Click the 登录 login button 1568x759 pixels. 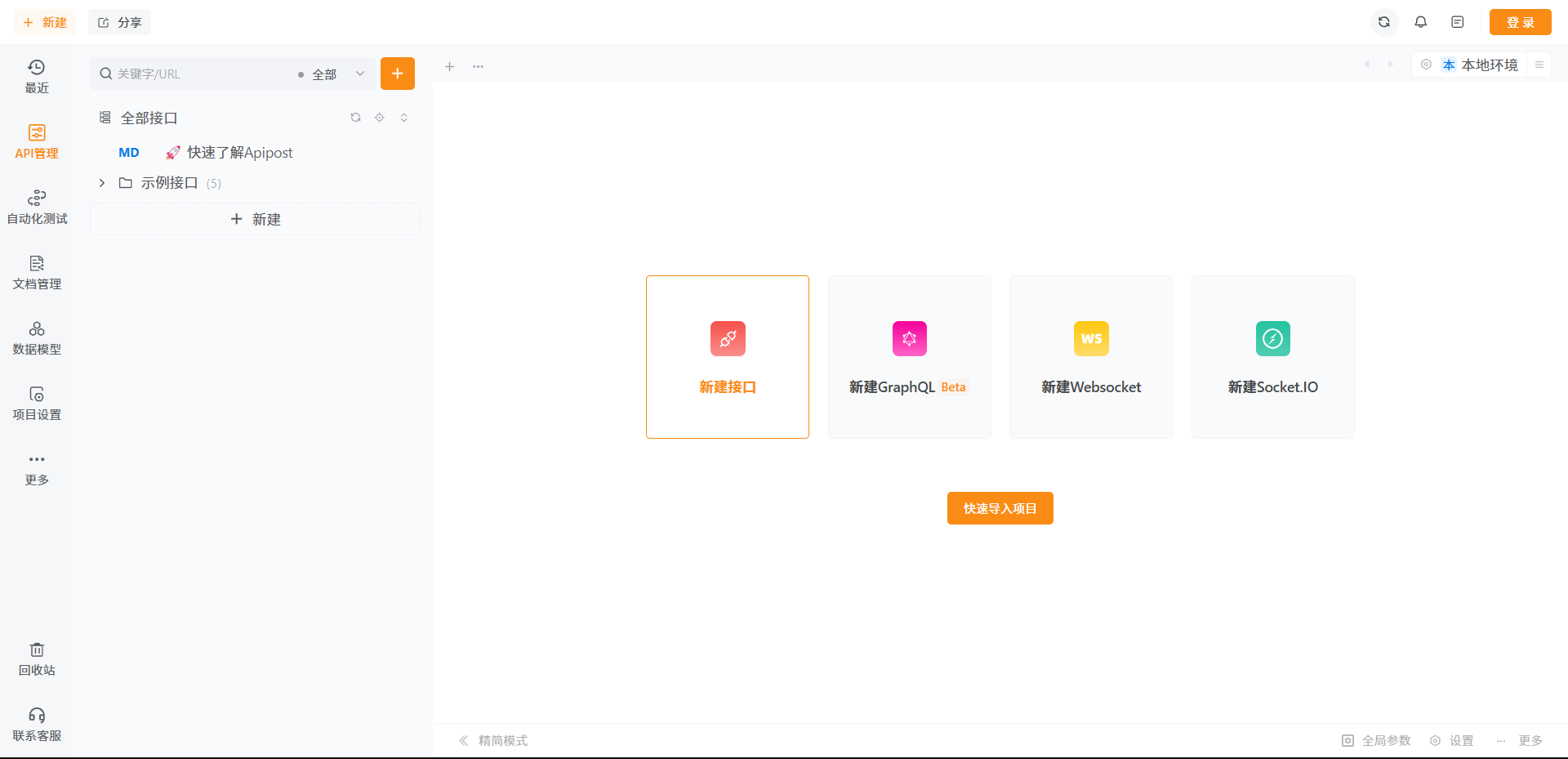(x=1520, y=22)
